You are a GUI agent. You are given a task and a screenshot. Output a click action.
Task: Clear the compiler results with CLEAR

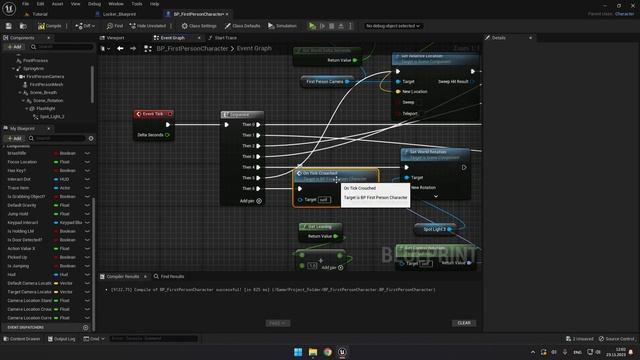pos(464,323)
